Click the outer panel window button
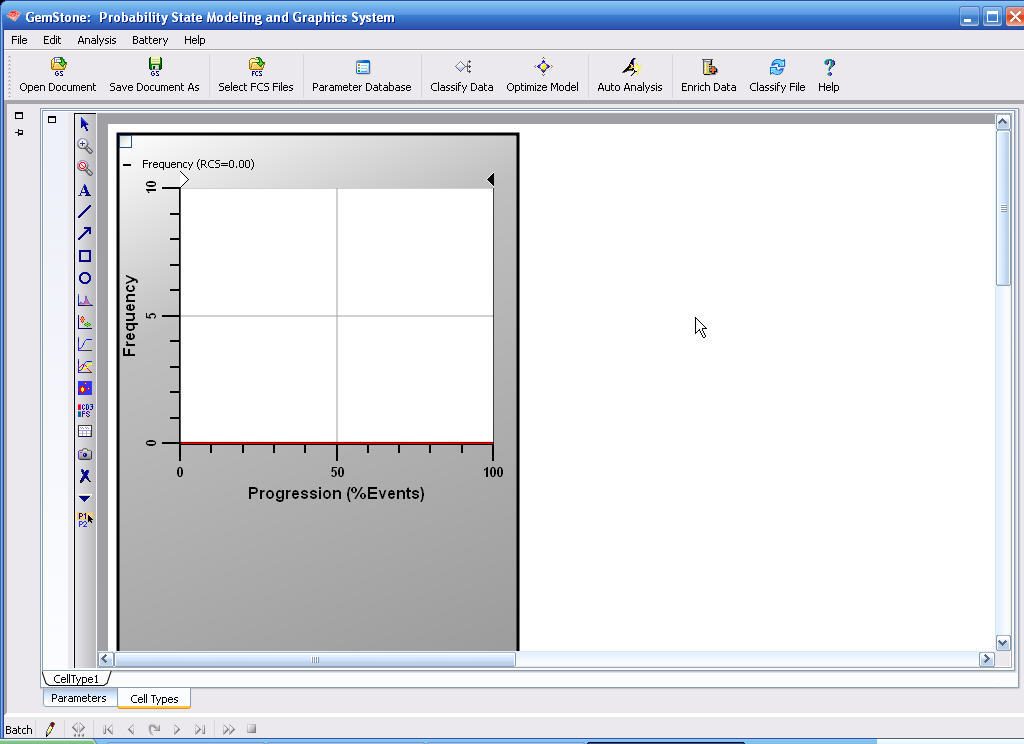This screenshot has height=744, width=1024. [x=19, y=116]
